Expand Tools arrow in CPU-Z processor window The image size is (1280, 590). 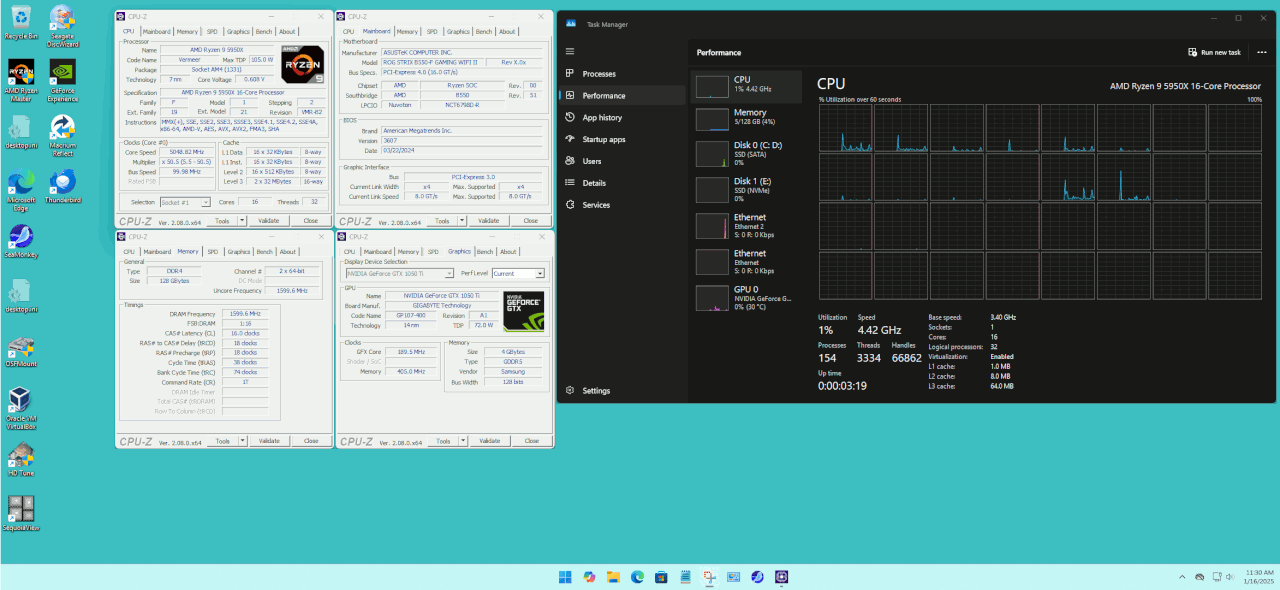click(x=243, y=220)
